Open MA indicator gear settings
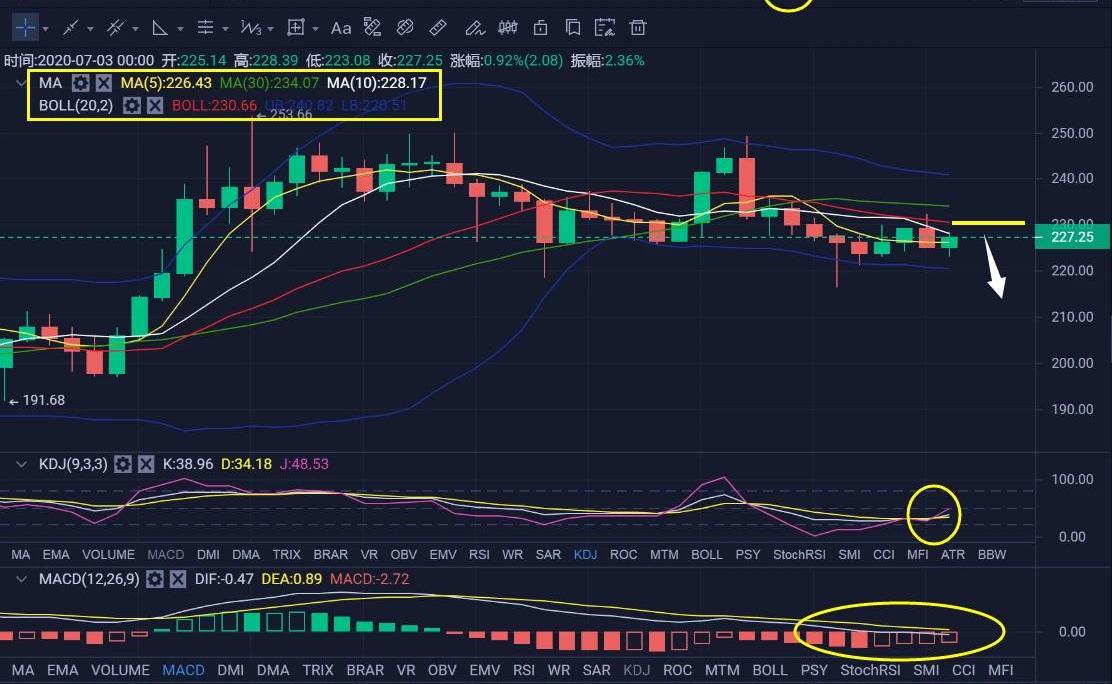The height and width of the screenshot is (684, 1112). tap(81, 83)
